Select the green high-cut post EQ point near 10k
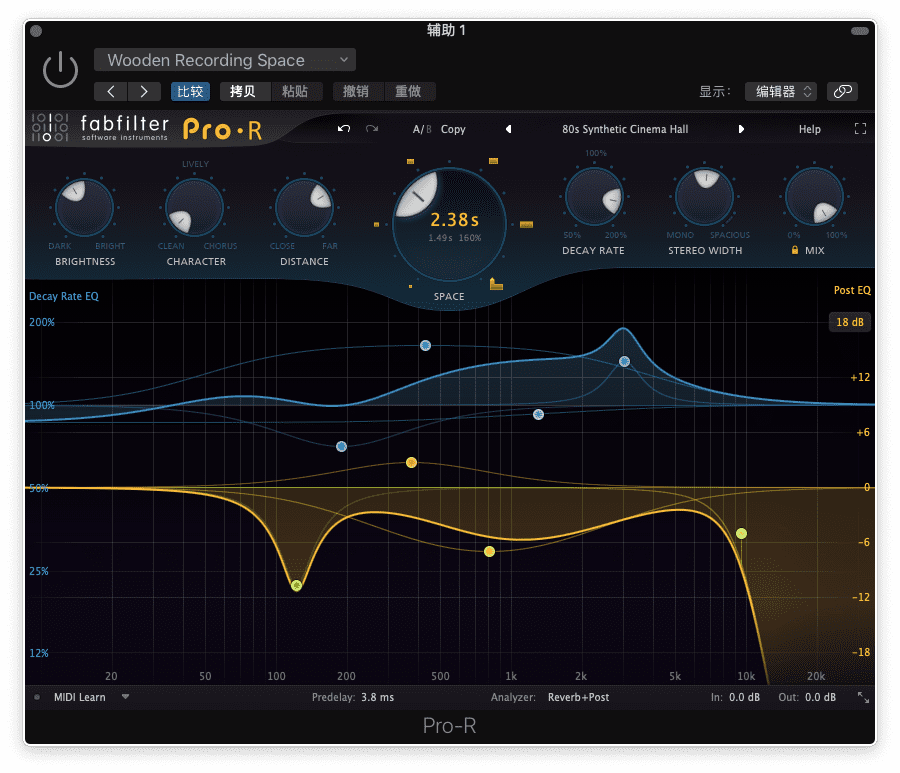The width and height of the screenshot is (900, 773). (742, 534)
